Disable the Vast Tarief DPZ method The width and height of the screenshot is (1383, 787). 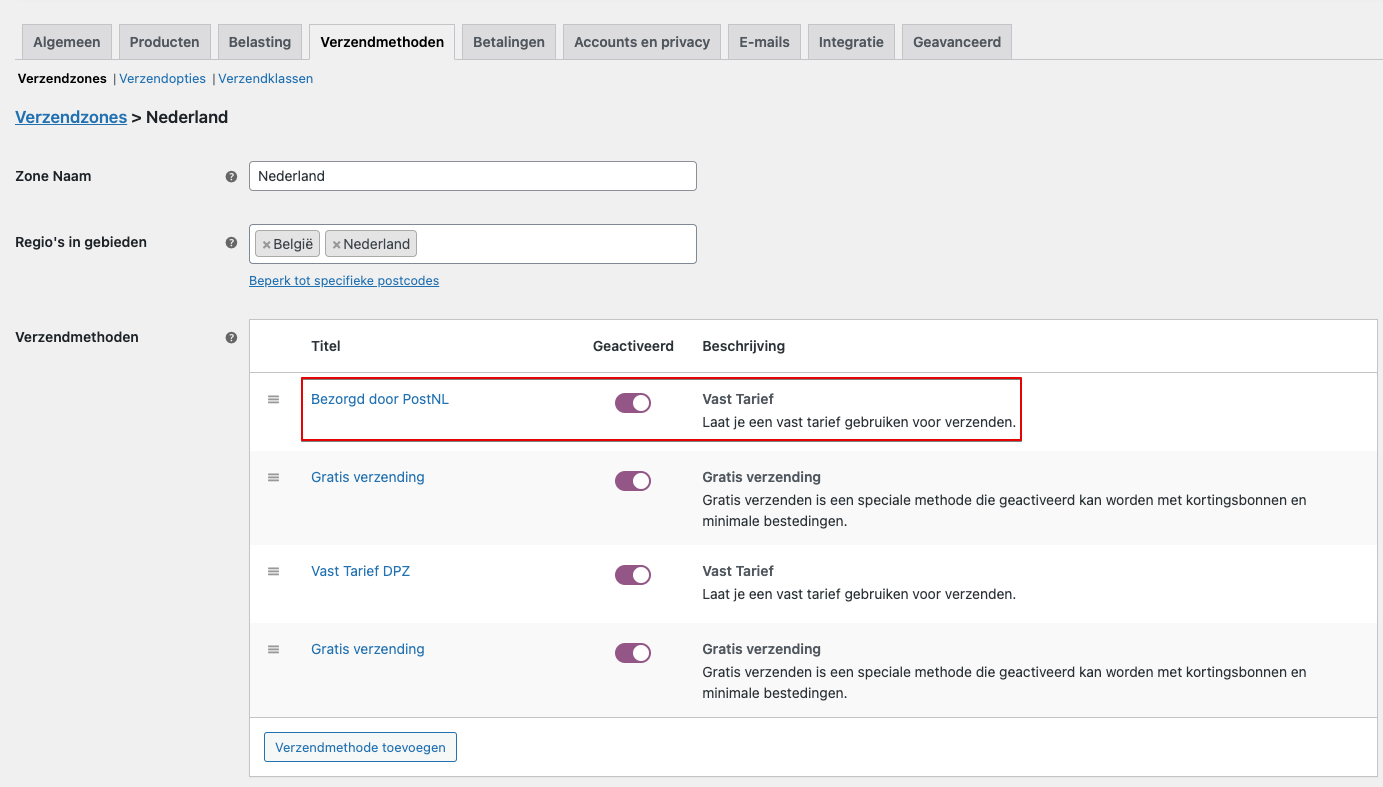[633, 574]
